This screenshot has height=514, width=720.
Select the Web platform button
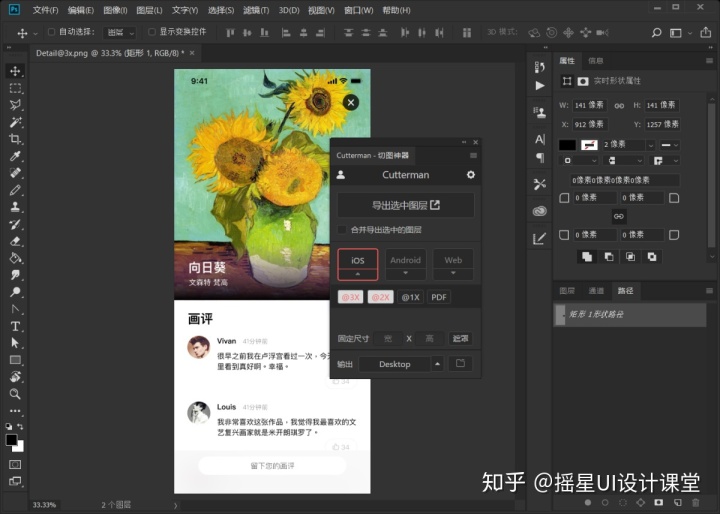click(x=453, y=260)
